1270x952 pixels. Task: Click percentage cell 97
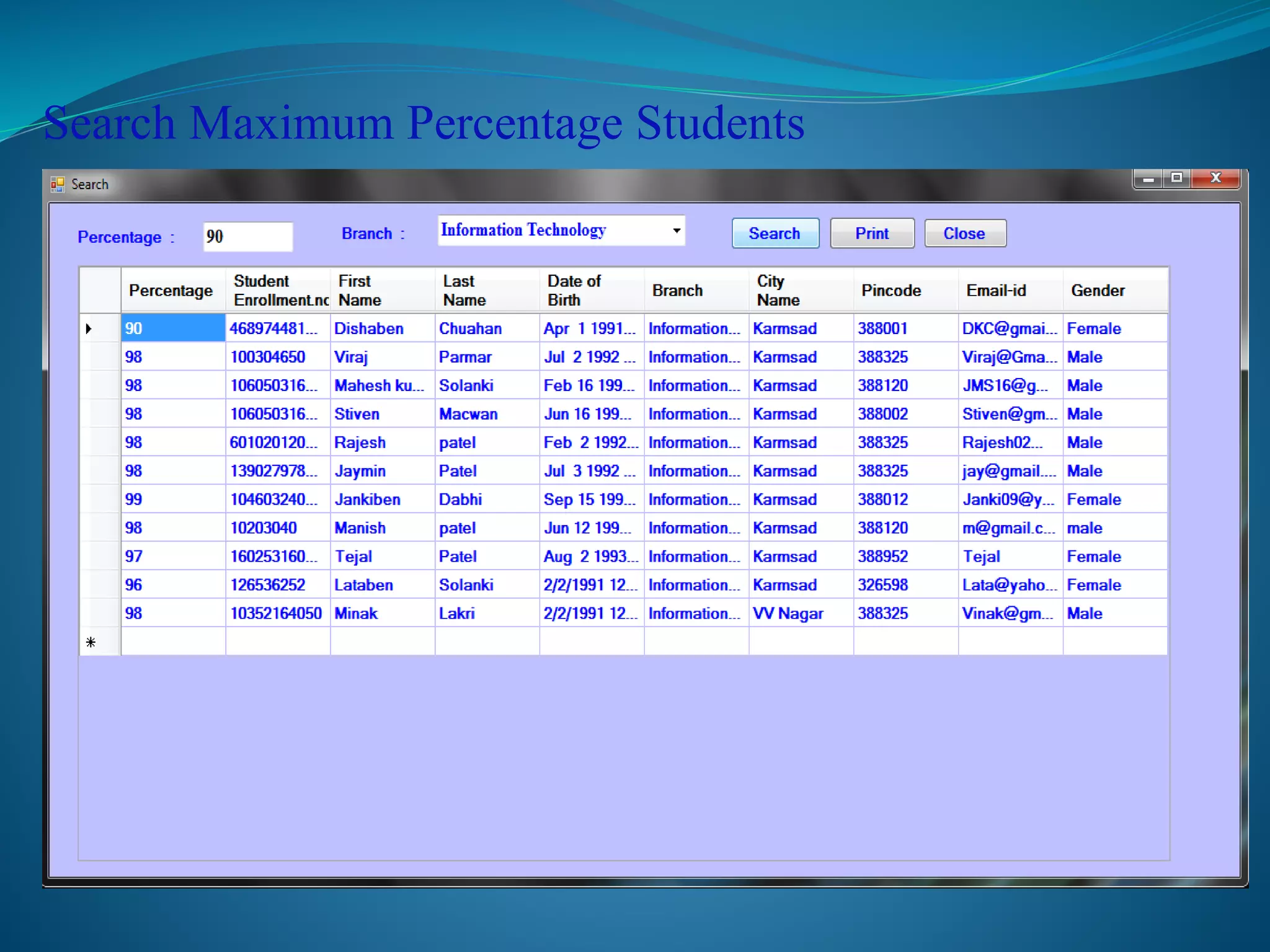coord(173,557)
